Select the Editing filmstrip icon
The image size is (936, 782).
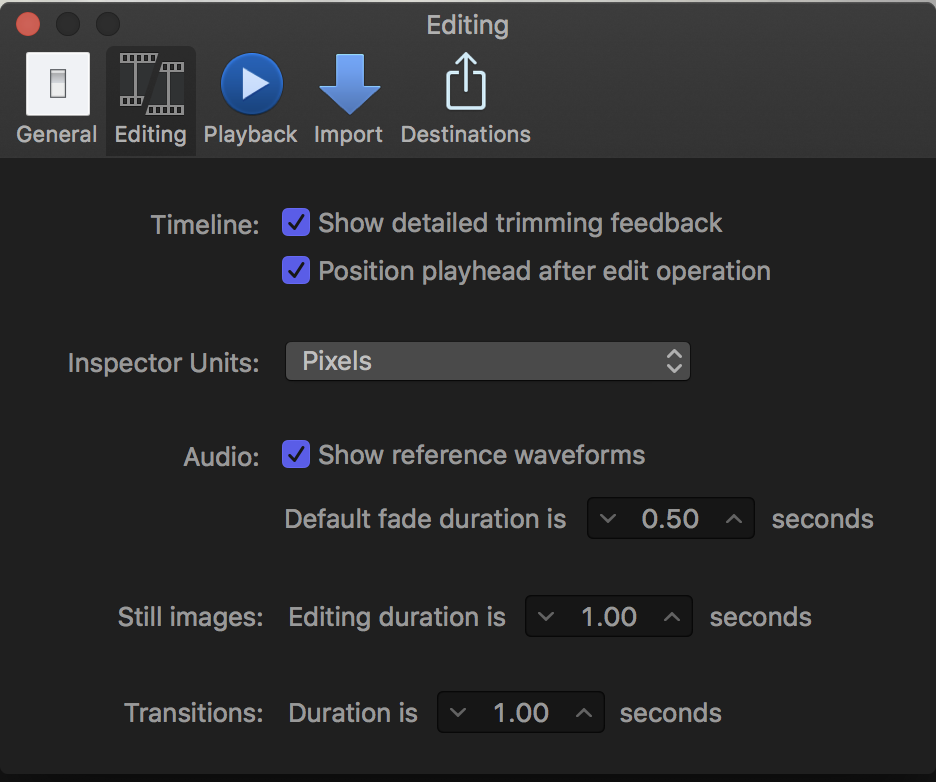[151, 84]
